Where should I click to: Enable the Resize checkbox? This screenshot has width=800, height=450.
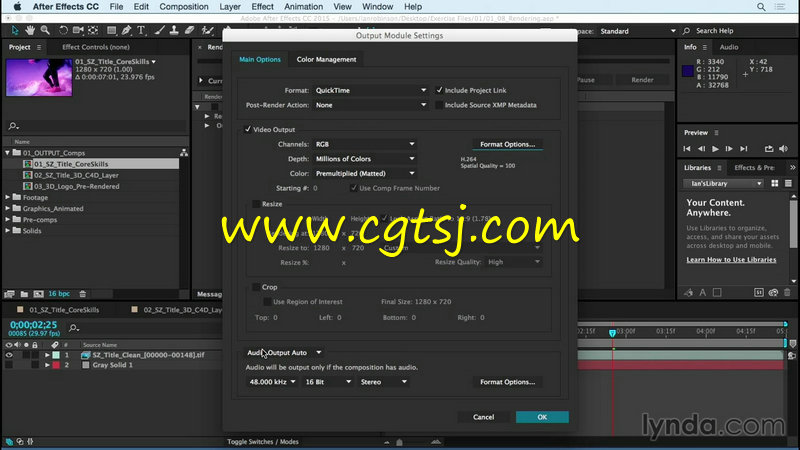pos(256,204)
